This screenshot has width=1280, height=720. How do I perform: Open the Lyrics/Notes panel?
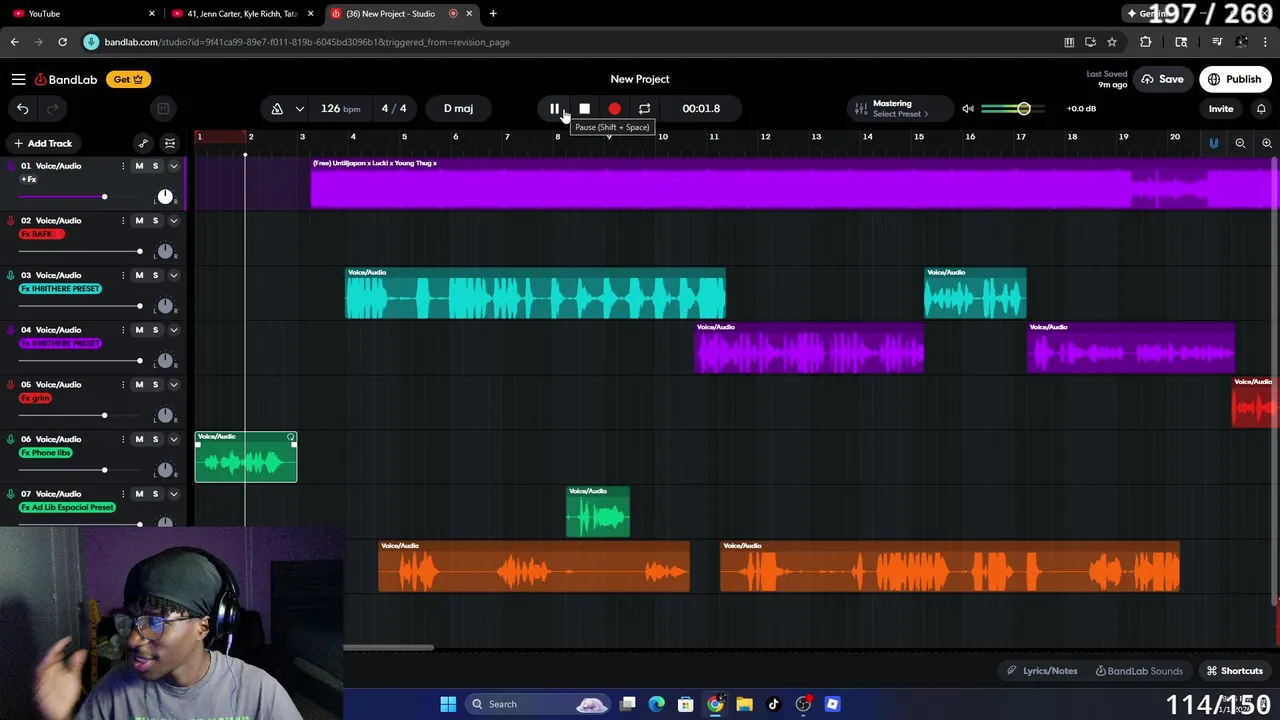pos(1044,671)
